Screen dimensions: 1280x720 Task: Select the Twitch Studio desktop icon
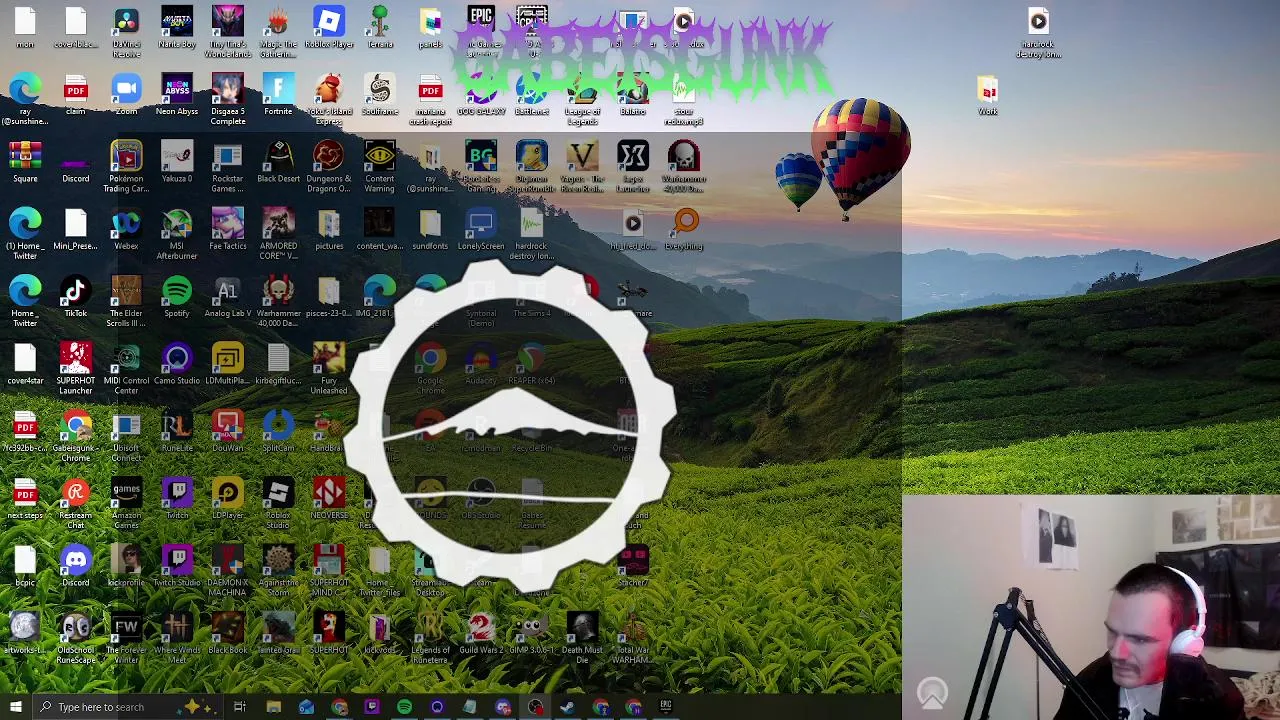177,564
